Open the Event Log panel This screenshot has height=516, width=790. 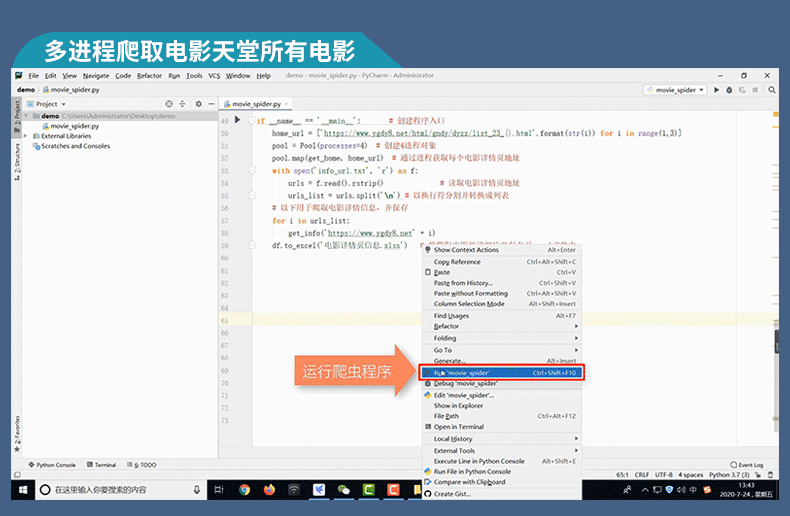(747, 465)
